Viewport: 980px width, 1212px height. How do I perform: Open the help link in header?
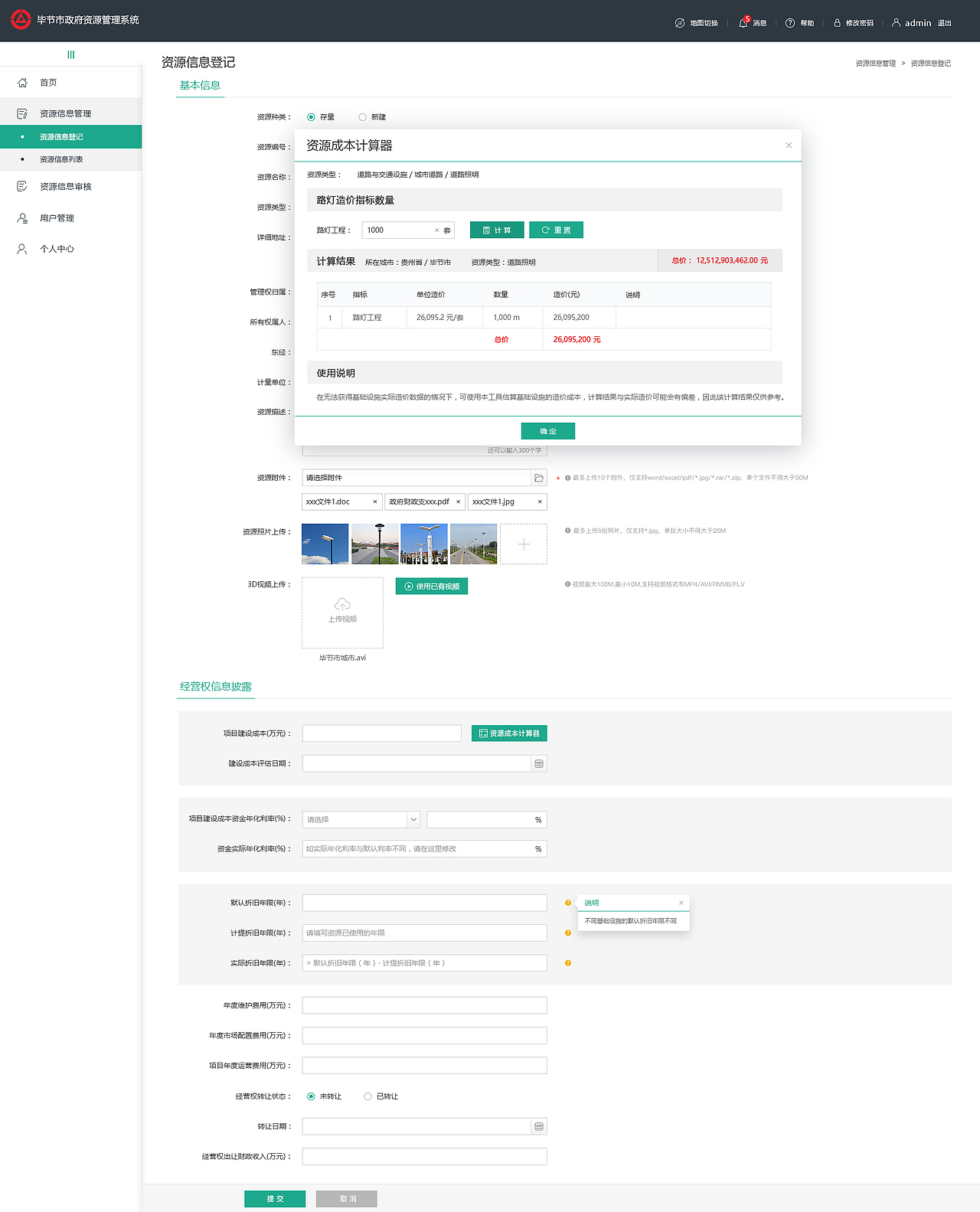(x=799, y=23)
